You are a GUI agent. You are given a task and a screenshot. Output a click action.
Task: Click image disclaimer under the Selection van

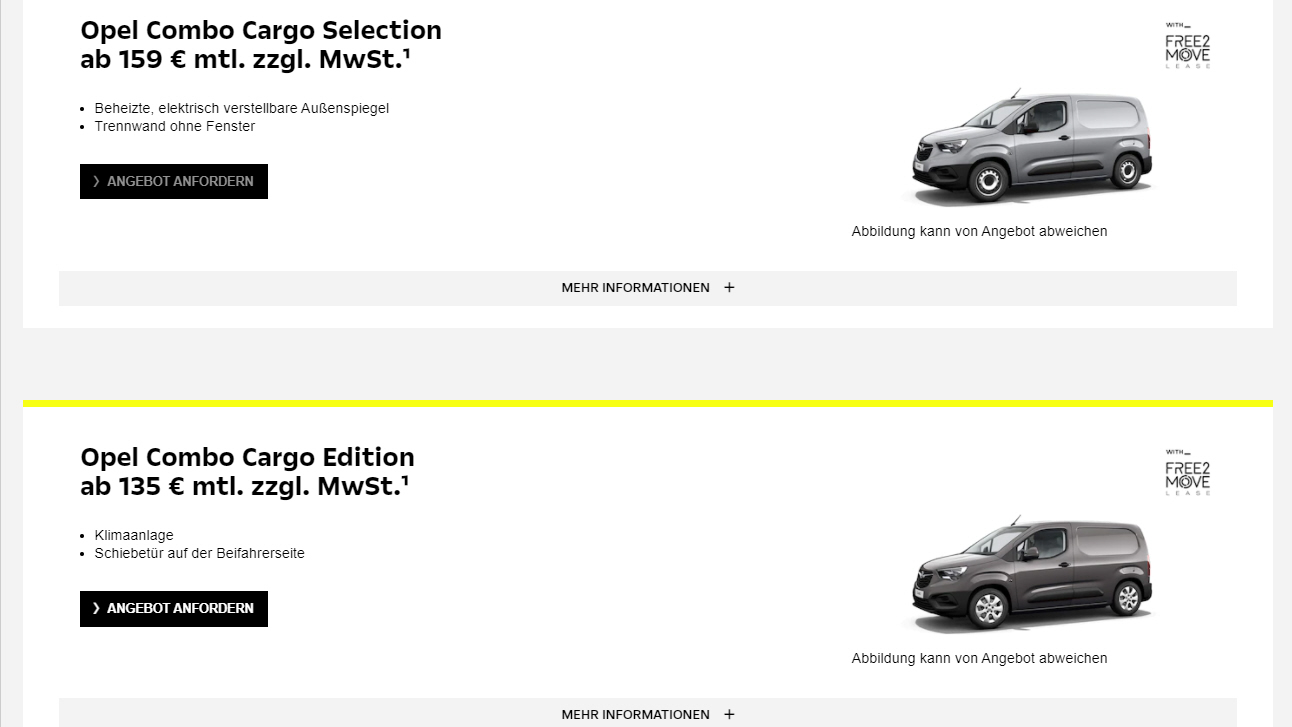979,231
